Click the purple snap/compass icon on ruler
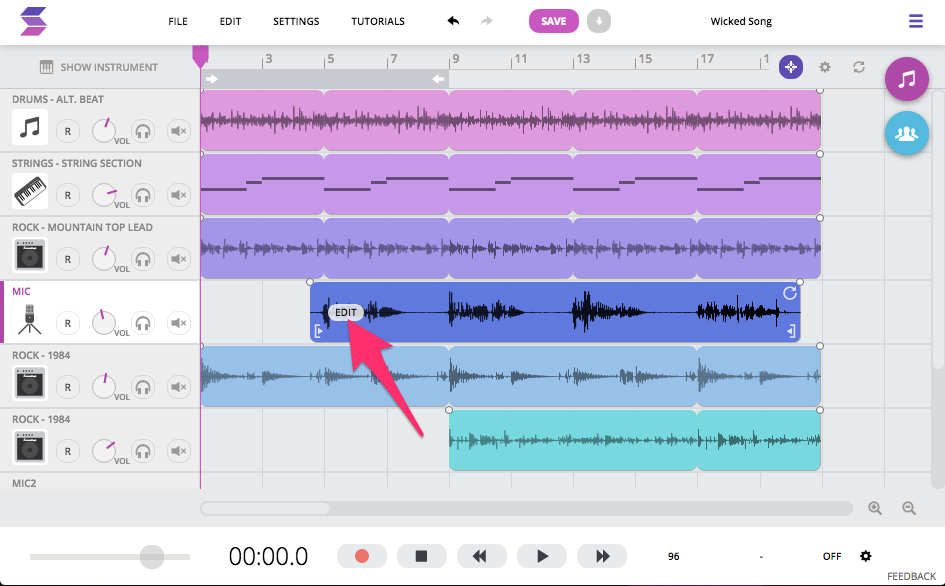The height and width of the screenshot is (586, 945). point(791,67)
